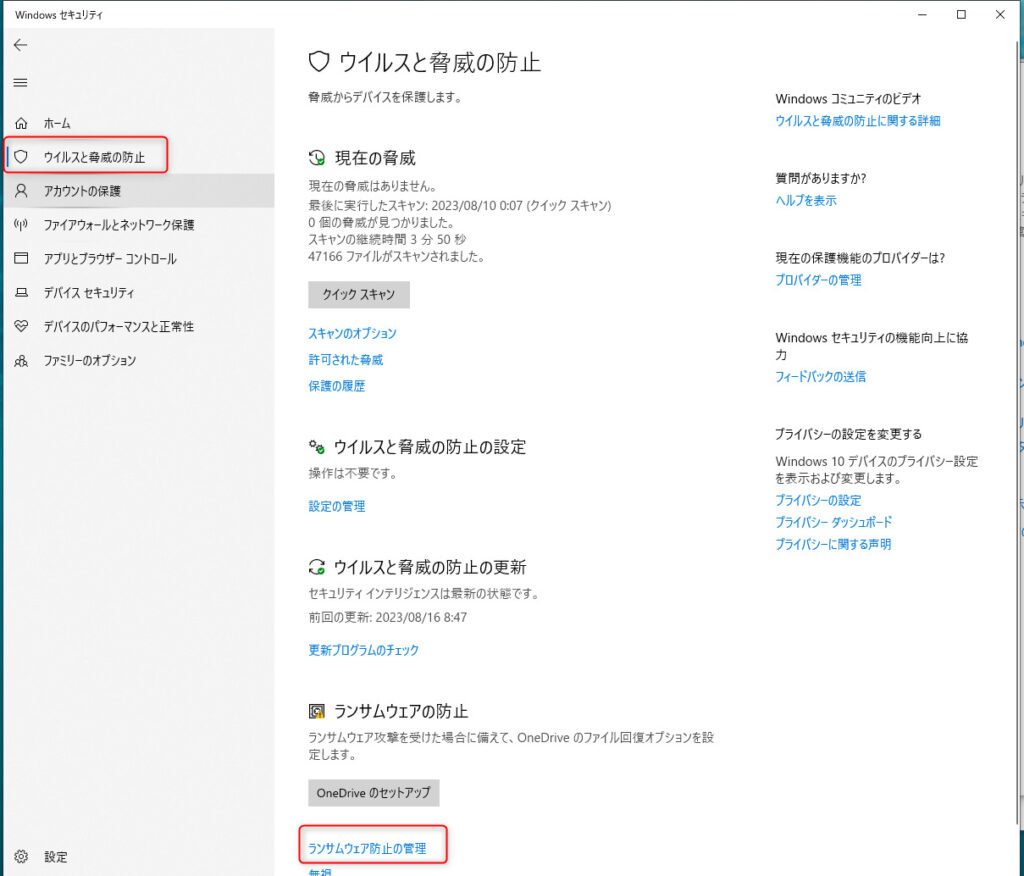The height and width of the screenshot is (876, 1024).
Task: Open ファミリーのオプション section
Action: (139, 361)
